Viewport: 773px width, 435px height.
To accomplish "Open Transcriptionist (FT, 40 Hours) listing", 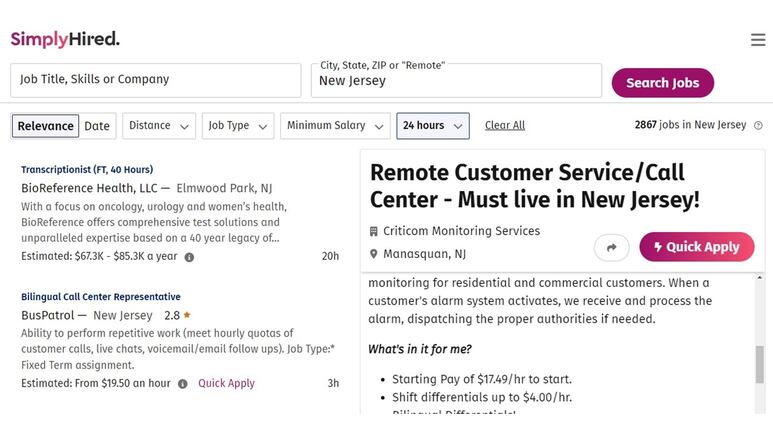I will [87, 170].
